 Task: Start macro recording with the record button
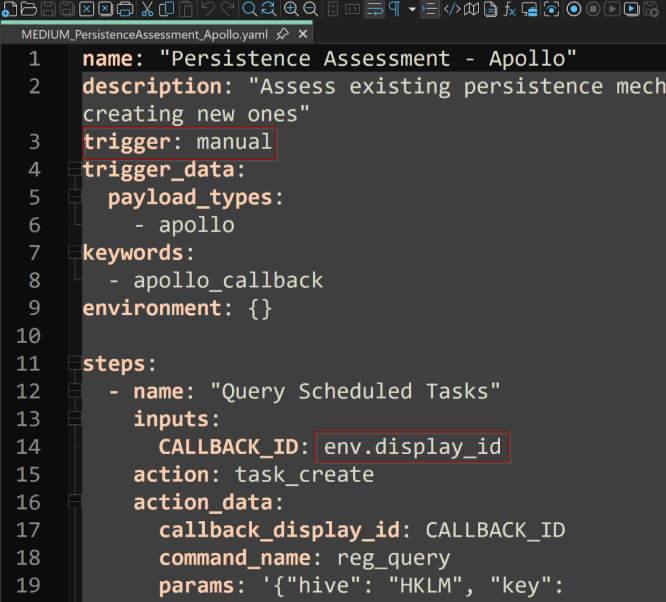574,8
